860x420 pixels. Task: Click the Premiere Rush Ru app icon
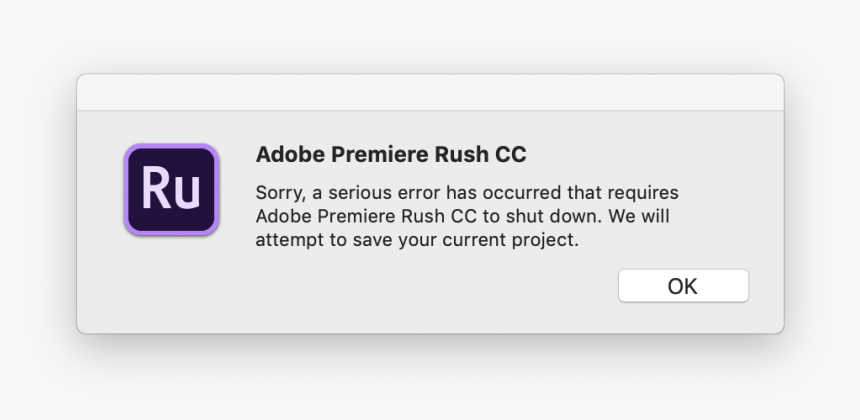(x=171, y=189)
